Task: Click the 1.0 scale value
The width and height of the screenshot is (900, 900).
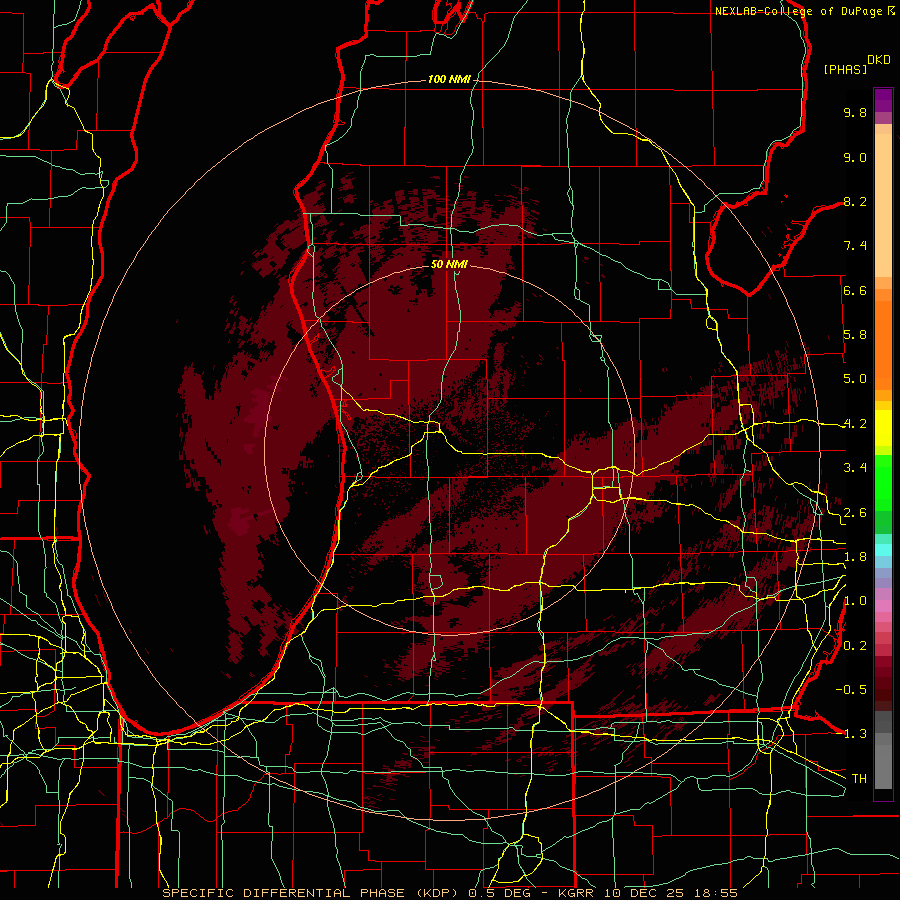Action: pyautogui.click(x=855, y=601)
